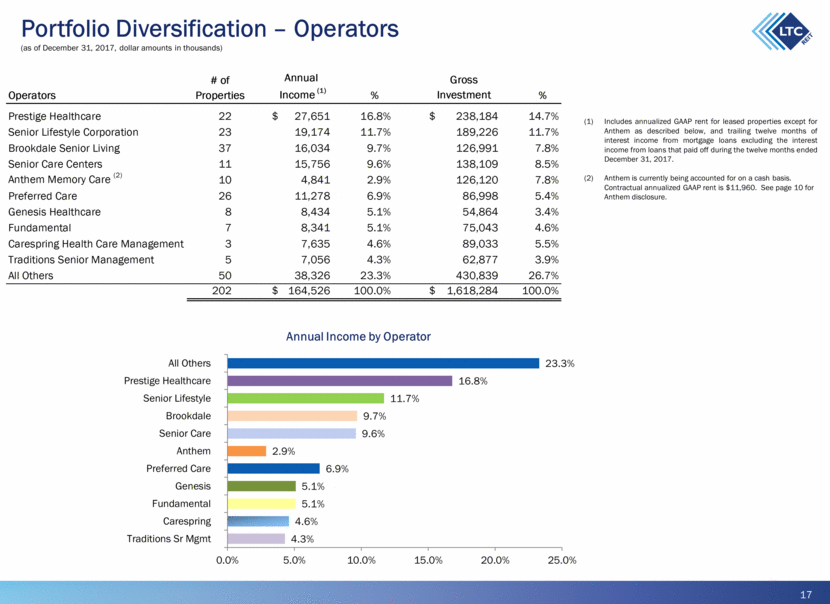
Task: Select the Carespring gradient blue chart bar
Action: (258, 521)
